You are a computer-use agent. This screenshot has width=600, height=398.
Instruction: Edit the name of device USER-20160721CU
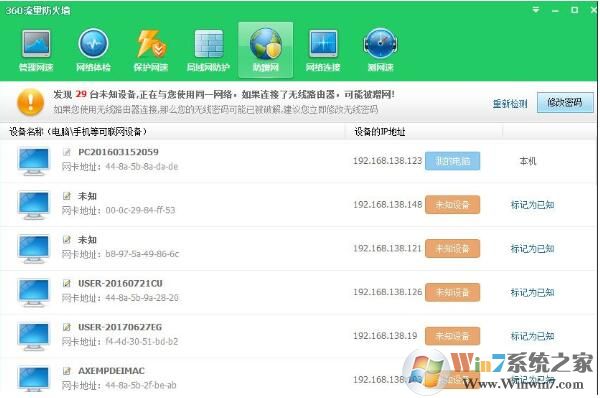pyautogui.click(x=67, y=284)
